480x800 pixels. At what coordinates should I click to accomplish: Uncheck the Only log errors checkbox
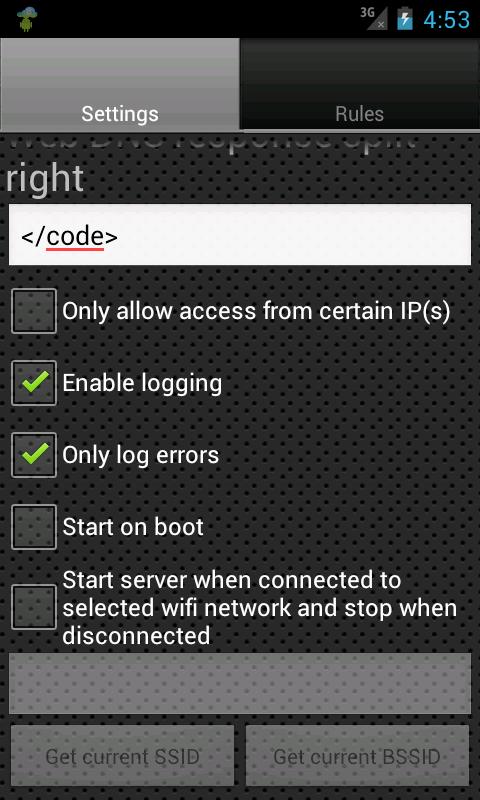(34, 455)
